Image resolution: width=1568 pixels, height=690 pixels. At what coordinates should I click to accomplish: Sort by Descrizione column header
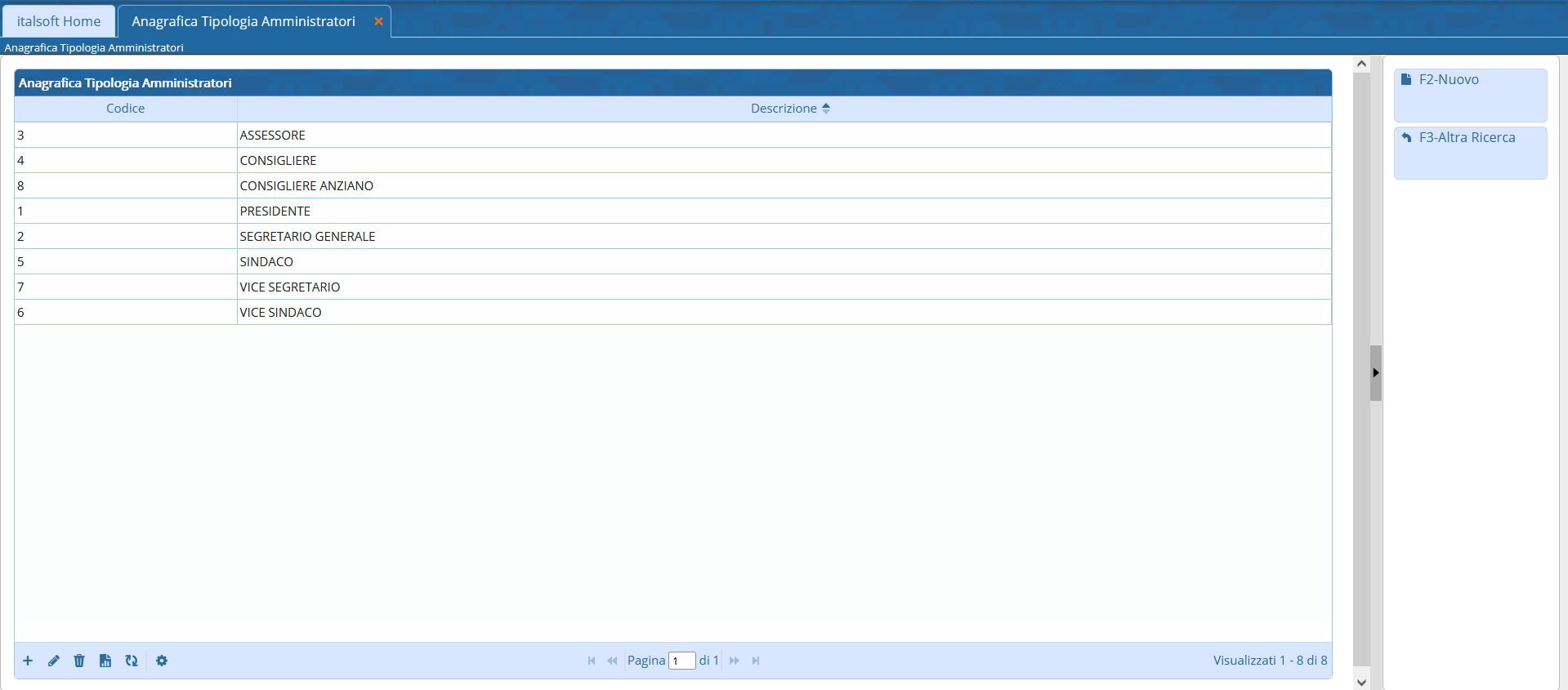pos(784,109)
